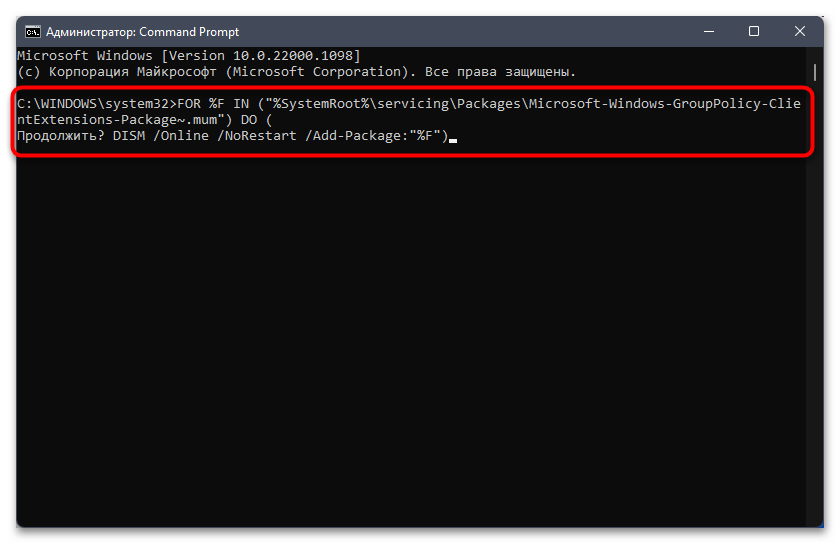Open the Command Prompt system menu icon
The height and width of the screenshot is (544, 840).
(33, 32)
